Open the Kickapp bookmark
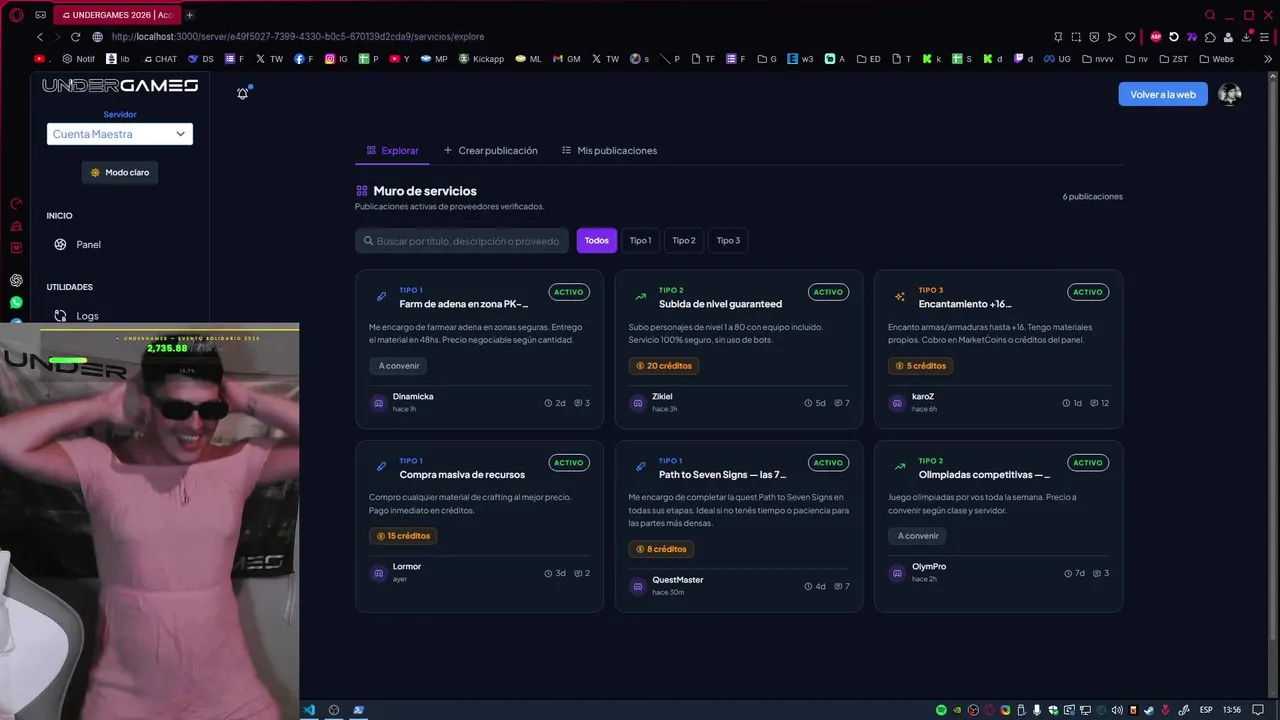This screenshot has height=720, width=1280. point(482,59)
